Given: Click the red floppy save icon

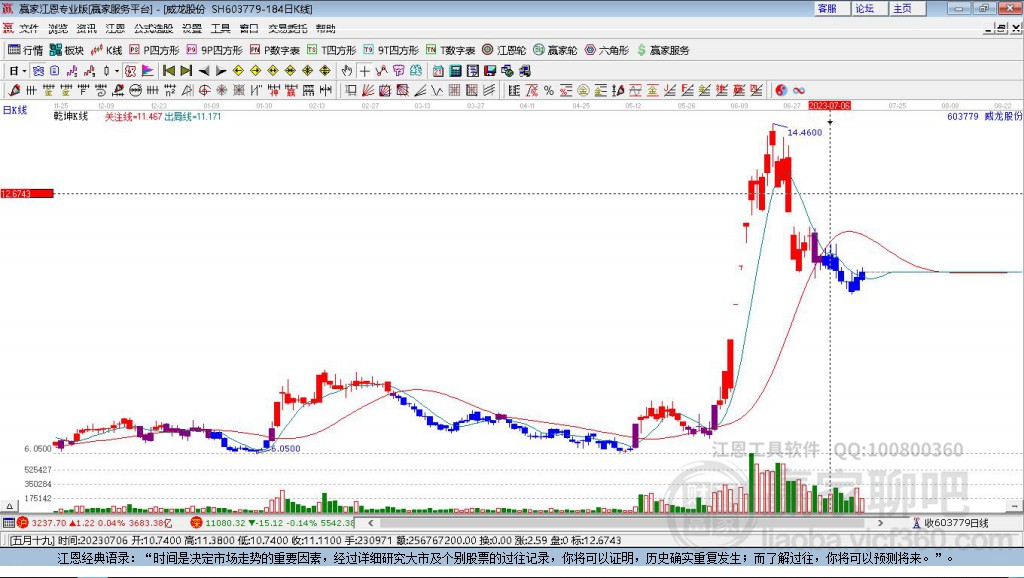Looking at the screenshot, I should coord(490,71).
